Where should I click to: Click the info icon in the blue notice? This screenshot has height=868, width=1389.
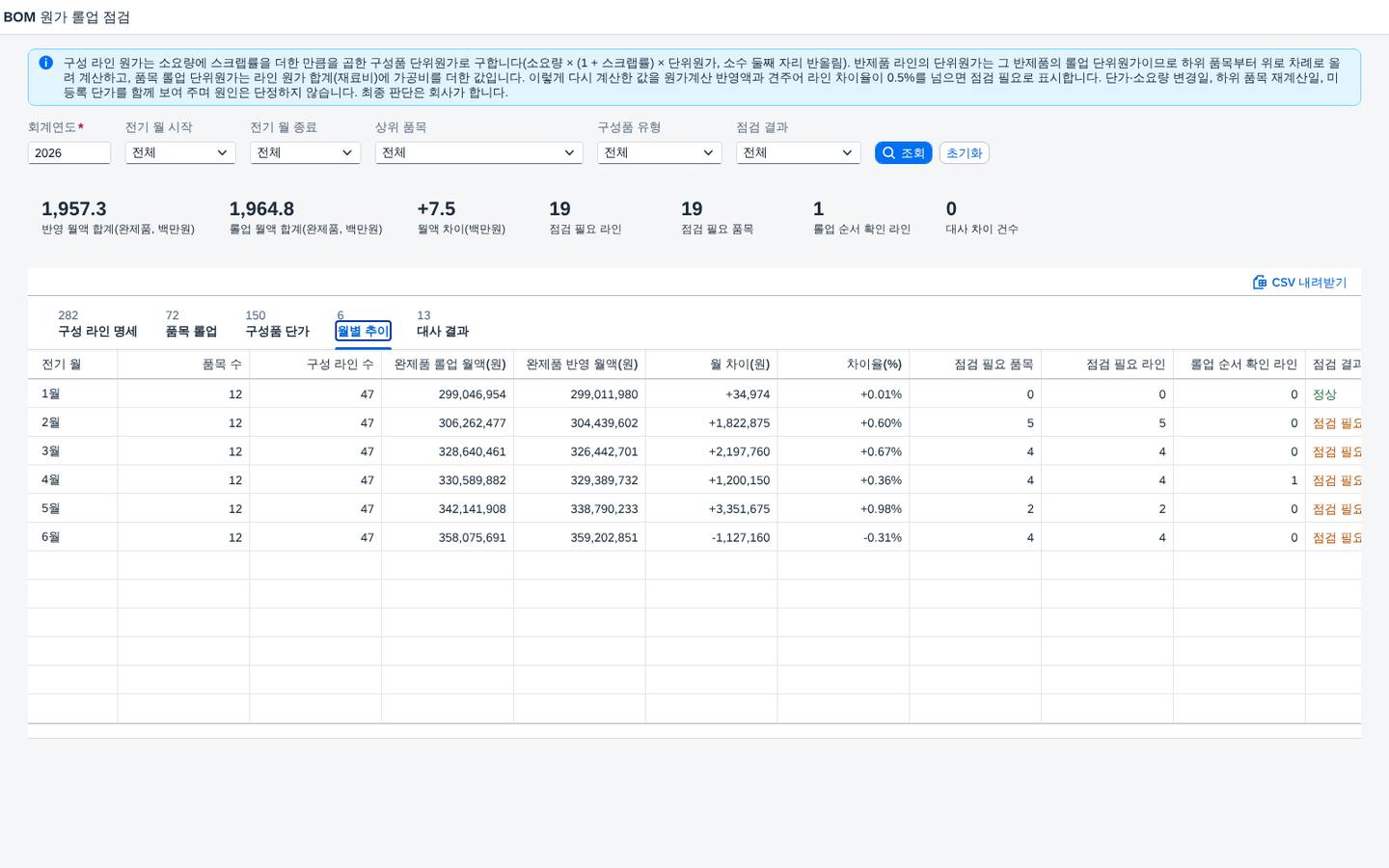click(45, 63)
